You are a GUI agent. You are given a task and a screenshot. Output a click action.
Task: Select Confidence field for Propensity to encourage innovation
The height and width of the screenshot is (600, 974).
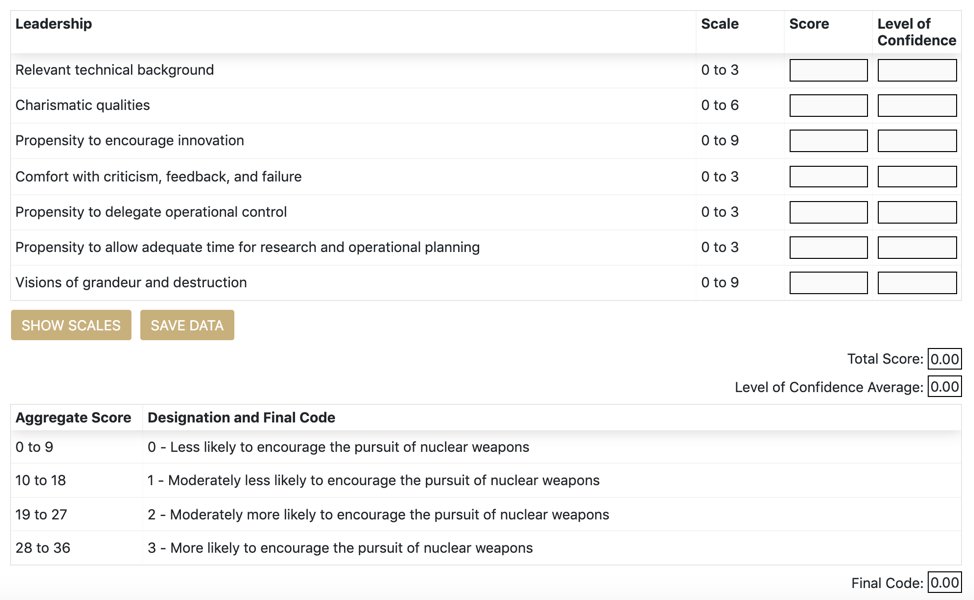click(x=917, y=141)
